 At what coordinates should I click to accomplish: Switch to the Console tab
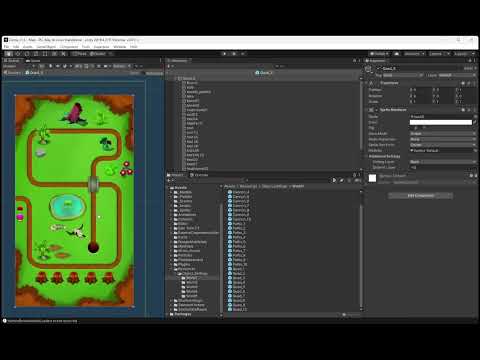(199, 175)
